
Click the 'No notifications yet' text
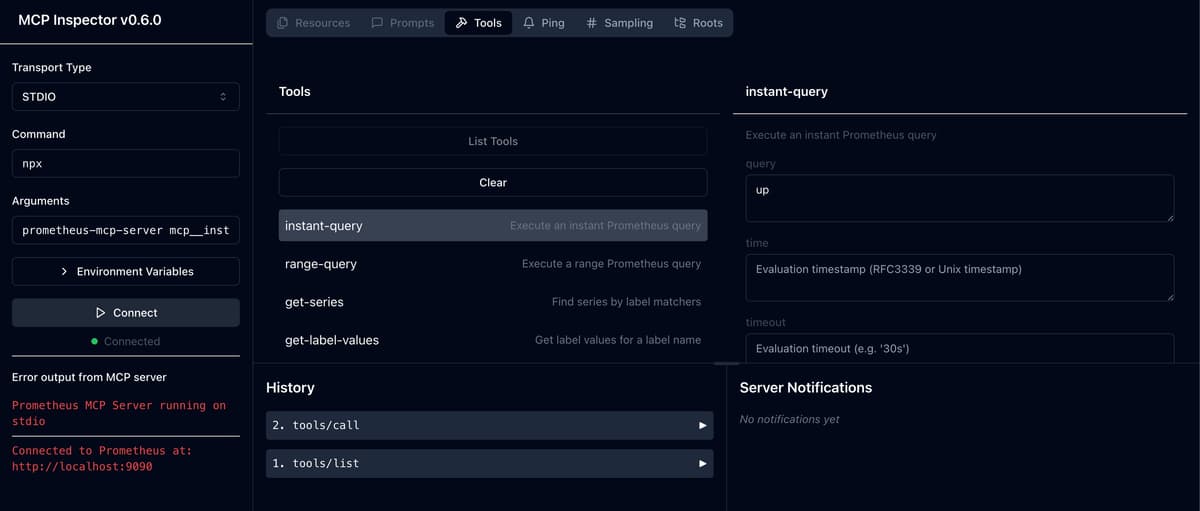(789, 419)
